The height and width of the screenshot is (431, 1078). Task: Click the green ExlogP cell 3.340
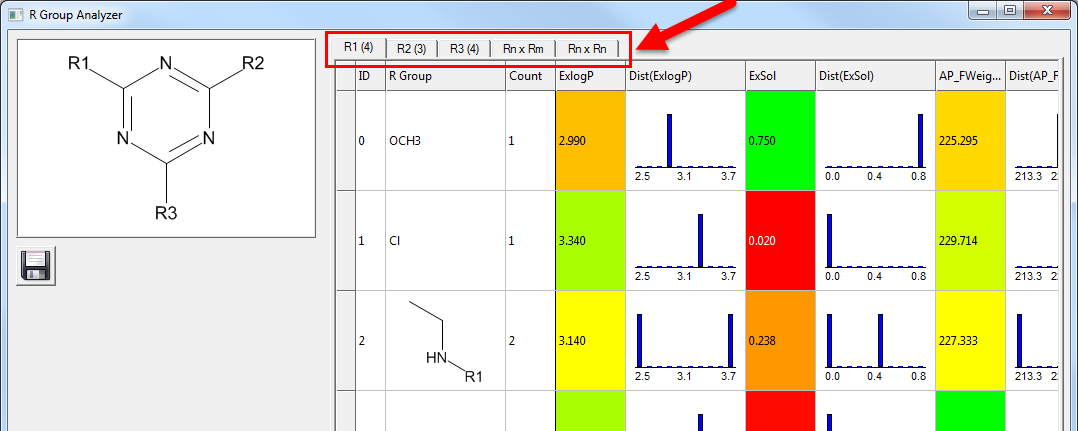pyautogui.click(x=590, y=241)
